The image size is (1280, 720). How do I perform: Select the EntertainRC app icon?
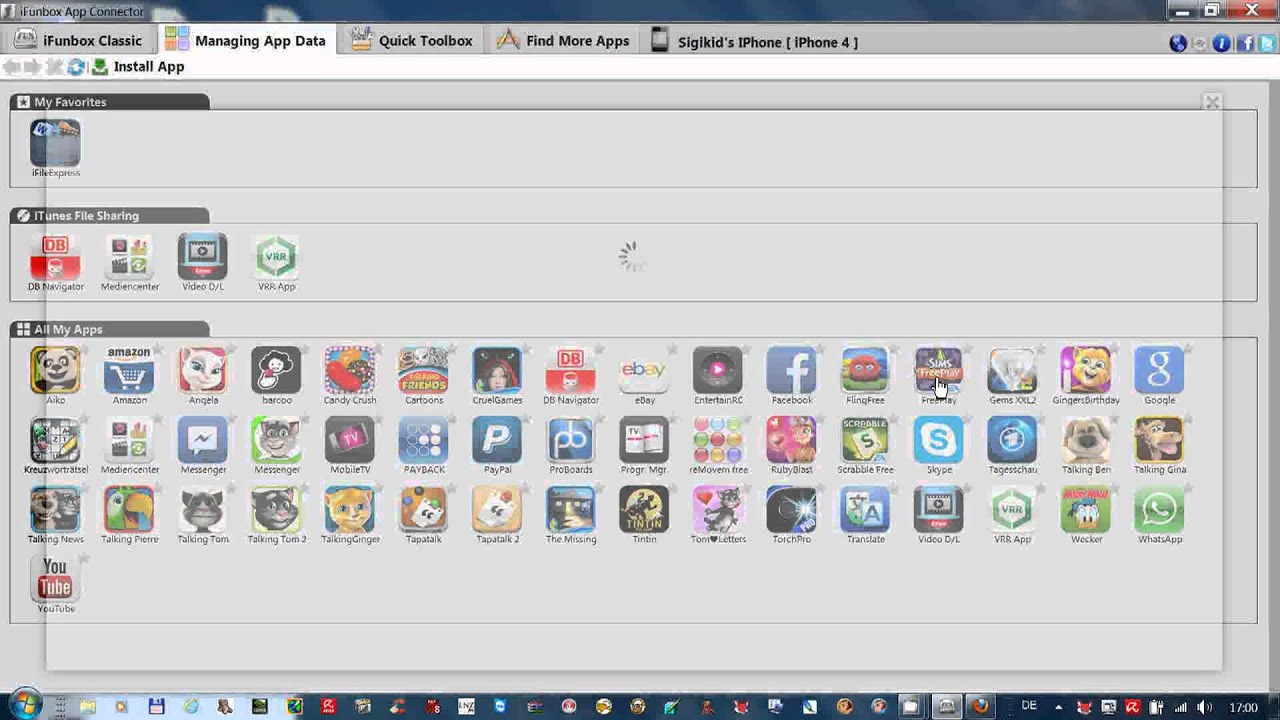pyautogui.click(x=718, y=371)
